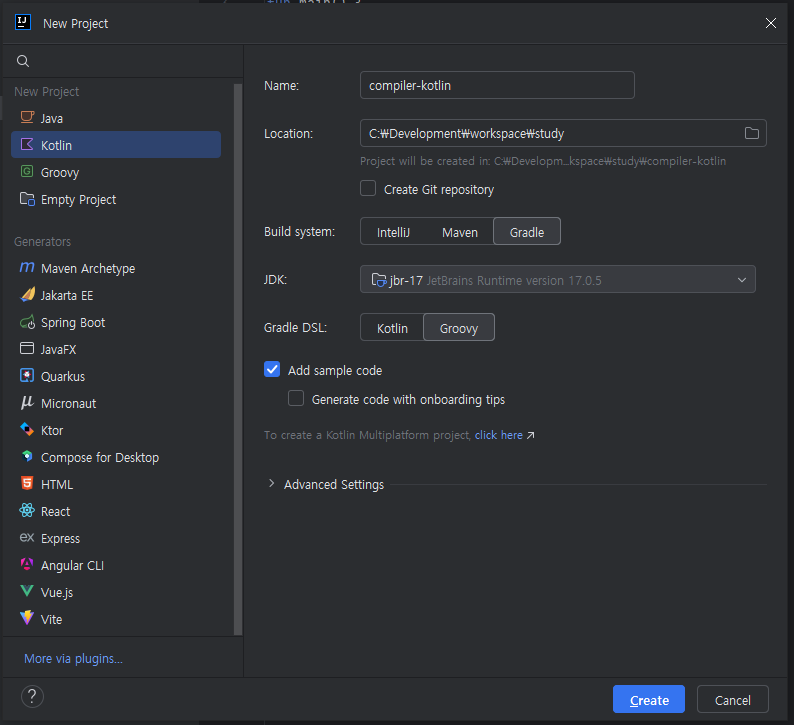This screenshot has height=725, width=794.
Task: Choose React generator label
Action: point(55,511)
